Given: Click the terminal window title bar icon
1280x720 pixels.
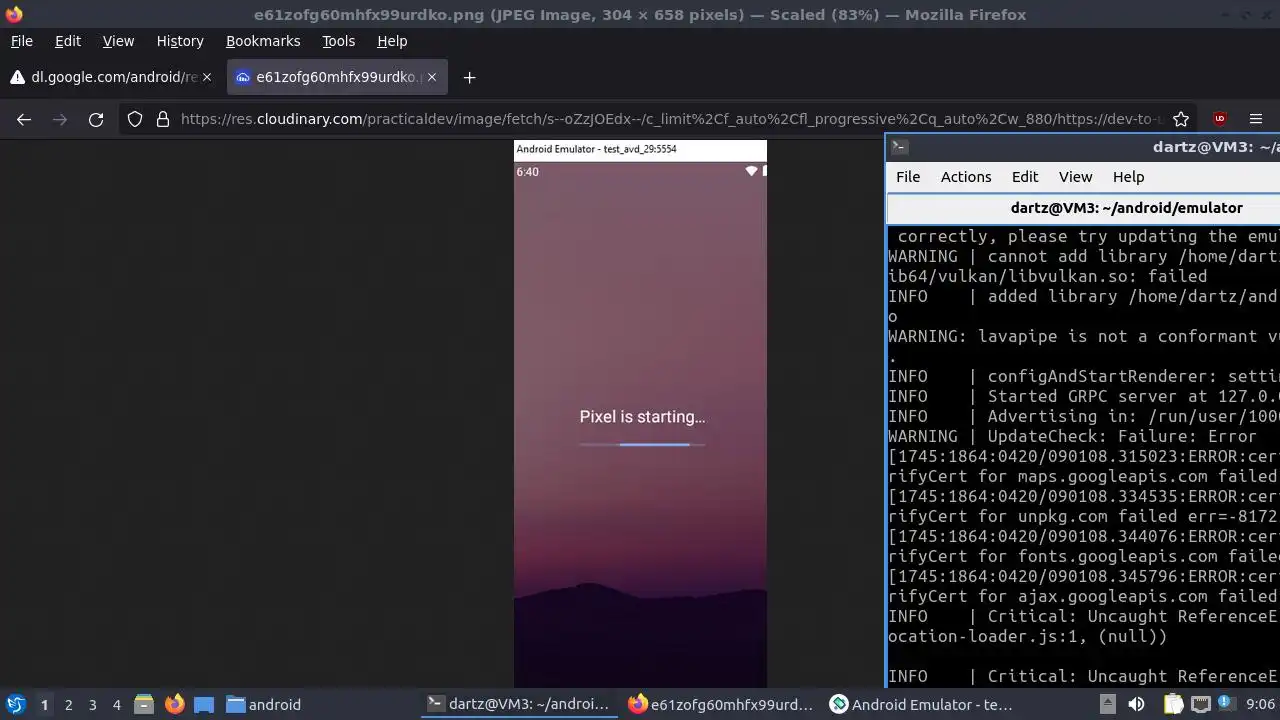Looking at the screenshot, I should click(899, 147).
